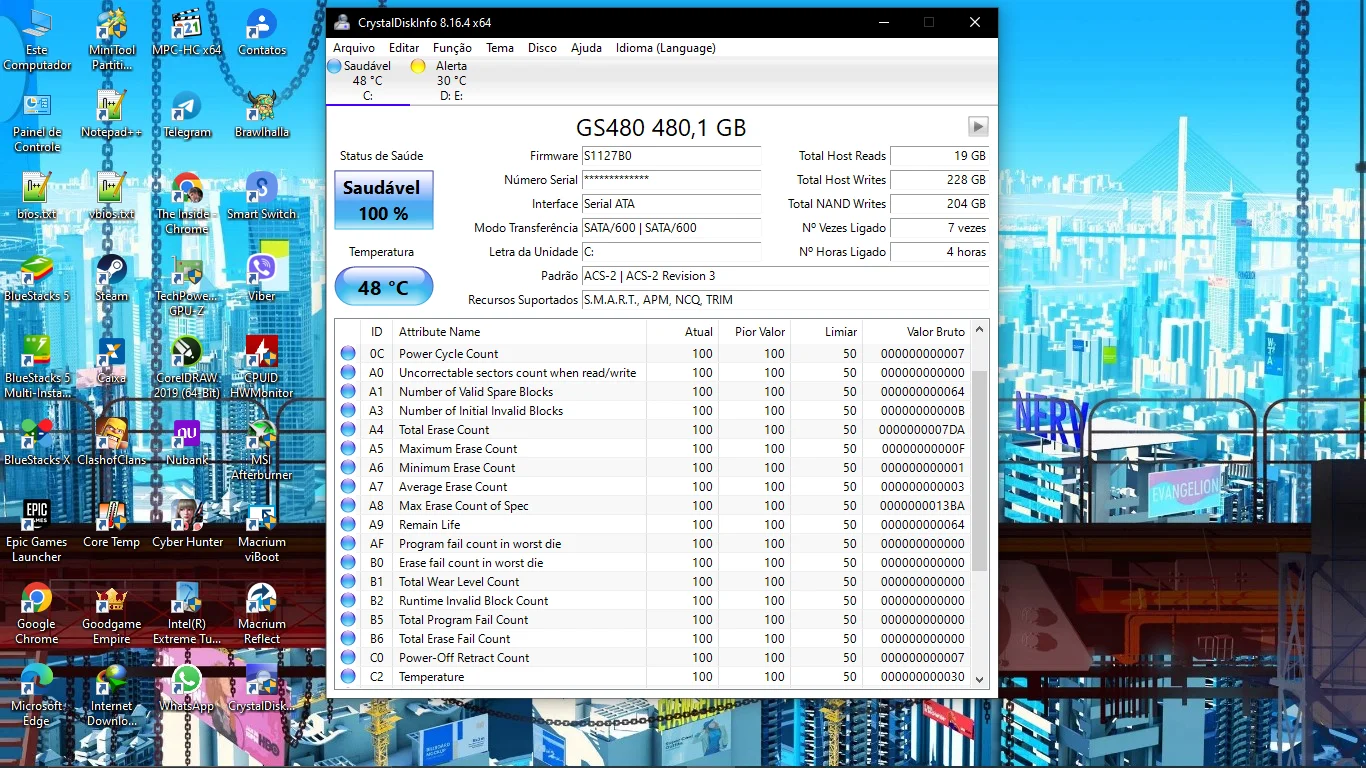Select the WhatsApp desktop icon
The height and width of the screenshot is (768, 1366).
pyautogui.click(x=187, y=688)
